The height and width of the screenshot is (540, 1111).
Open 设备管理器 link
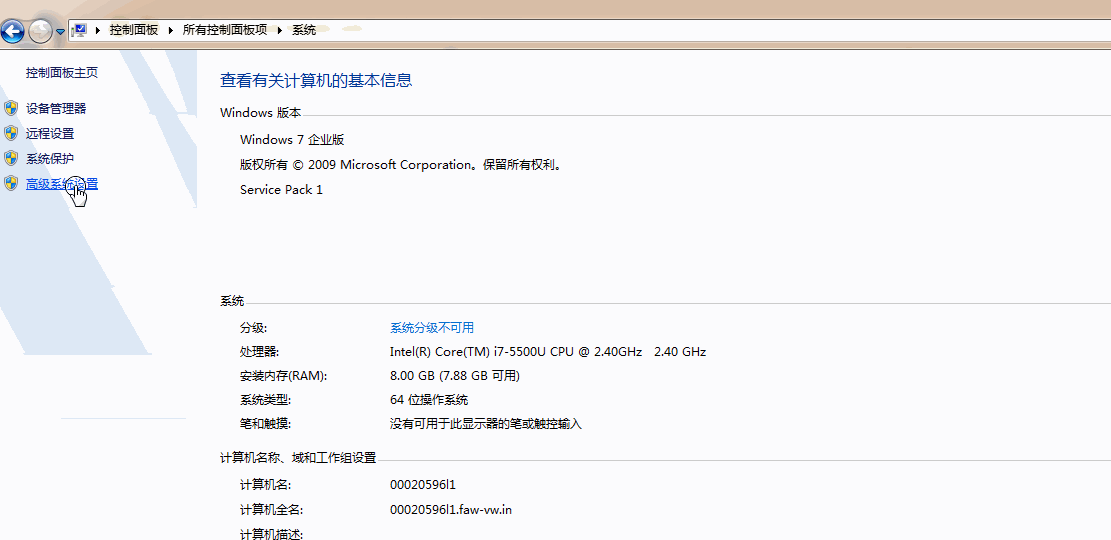[56, 108]
